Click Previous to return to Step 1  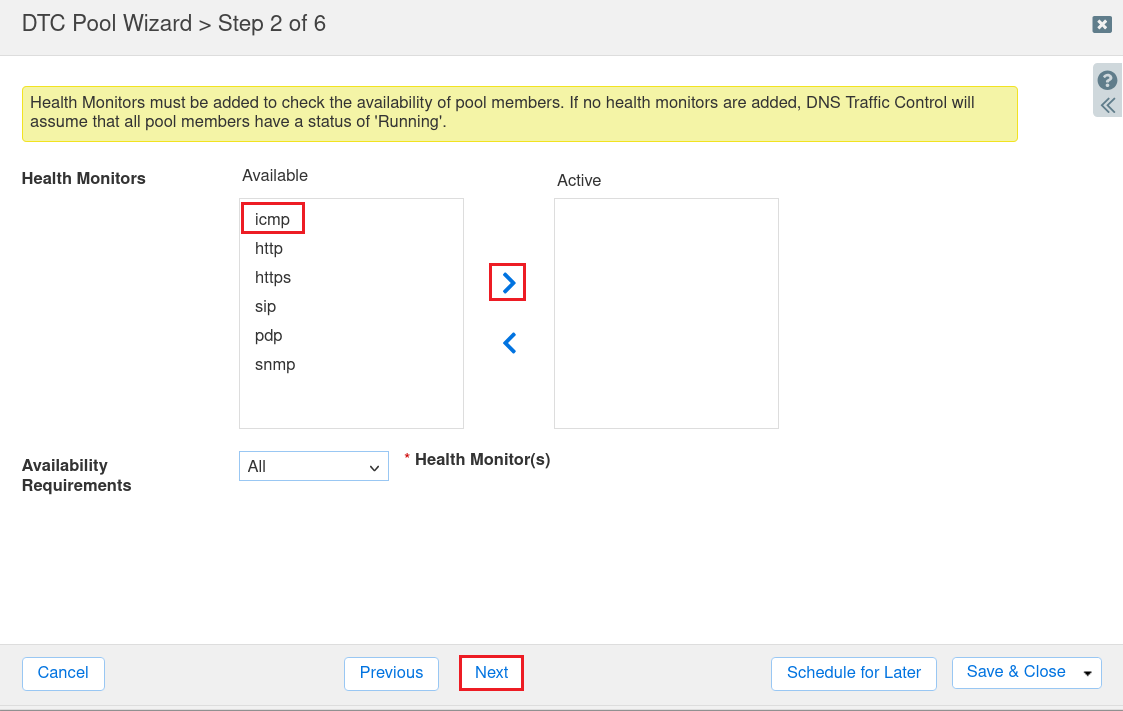click(391, 673)
